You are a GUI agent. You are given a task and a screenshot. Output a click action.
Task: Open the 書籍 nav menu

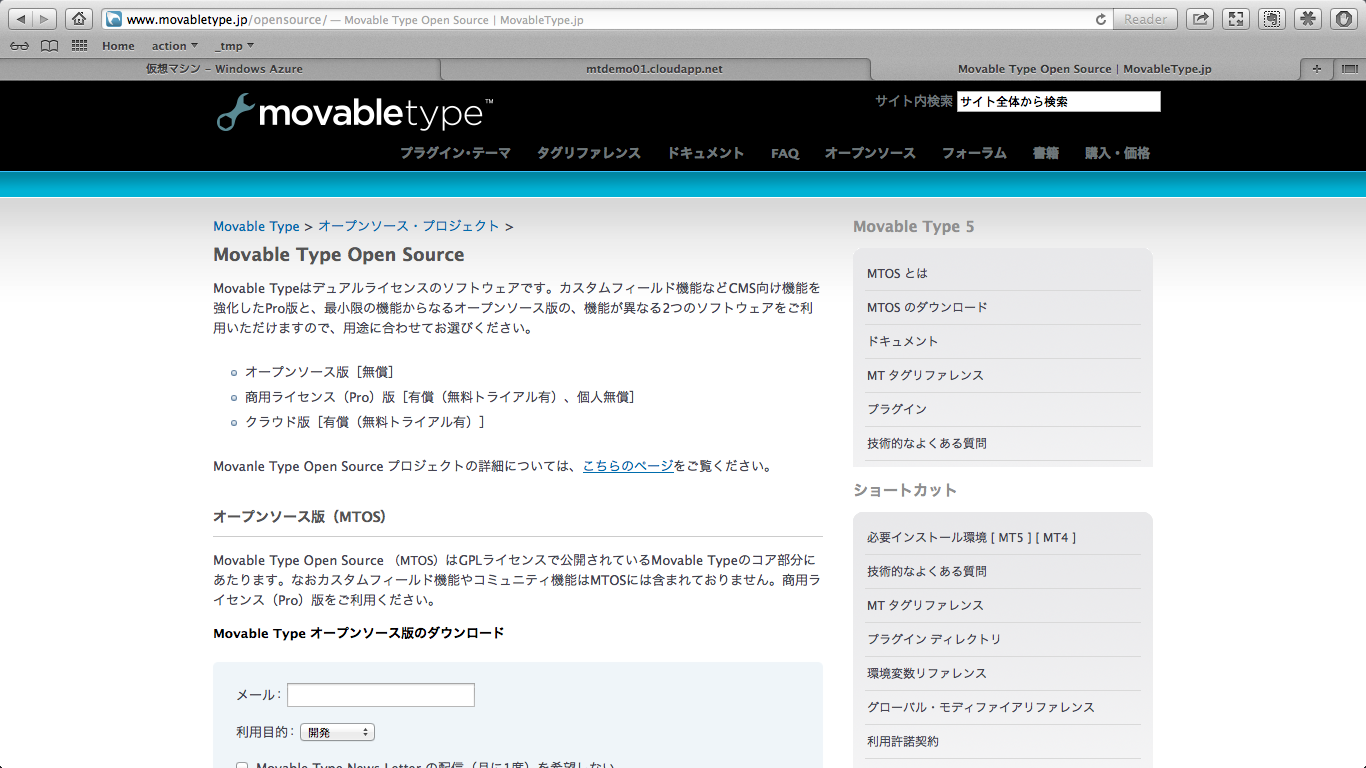(1046, 153)
